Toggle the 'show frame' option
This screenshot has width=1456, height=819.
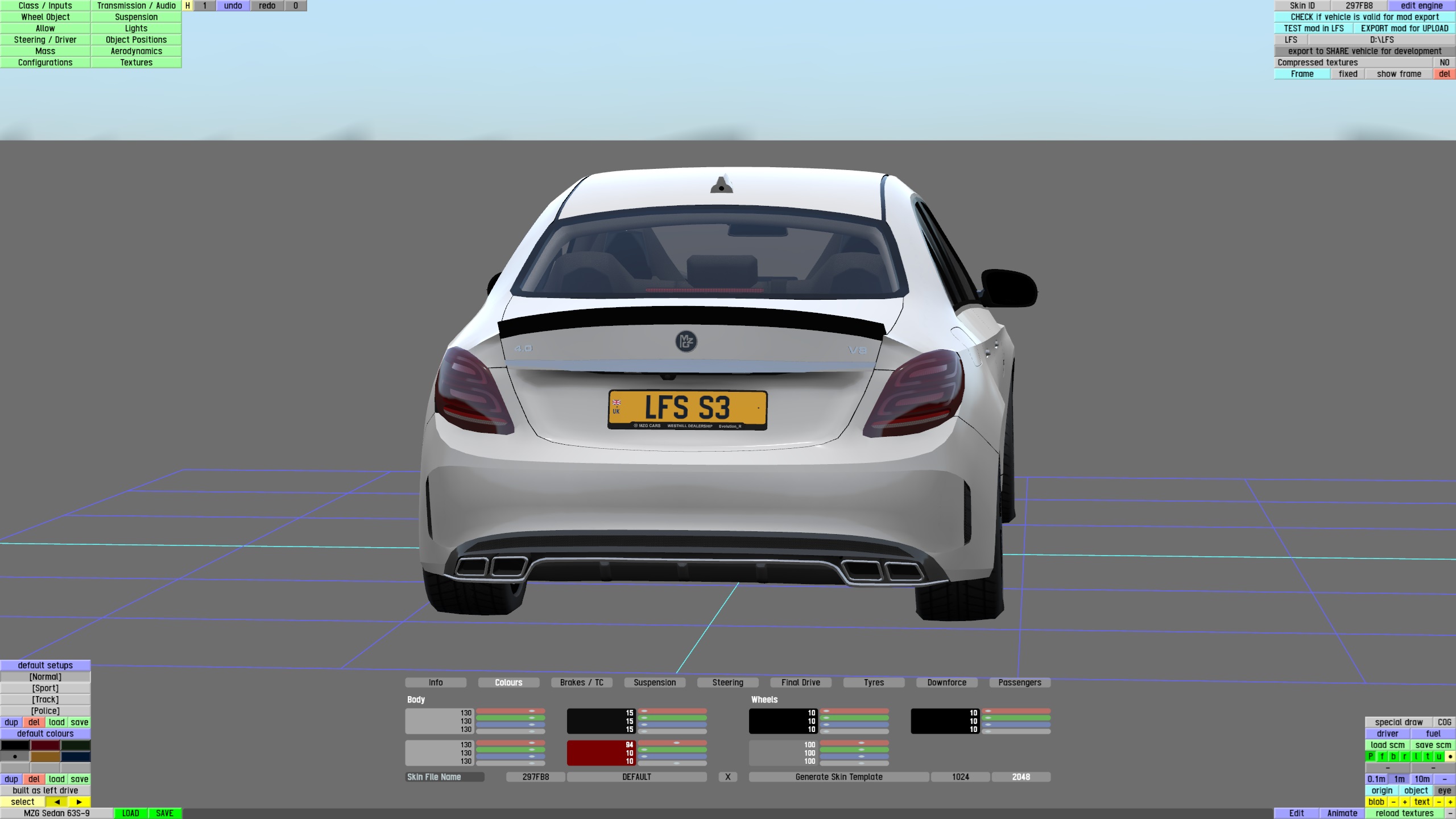[x=1399, y=74]
